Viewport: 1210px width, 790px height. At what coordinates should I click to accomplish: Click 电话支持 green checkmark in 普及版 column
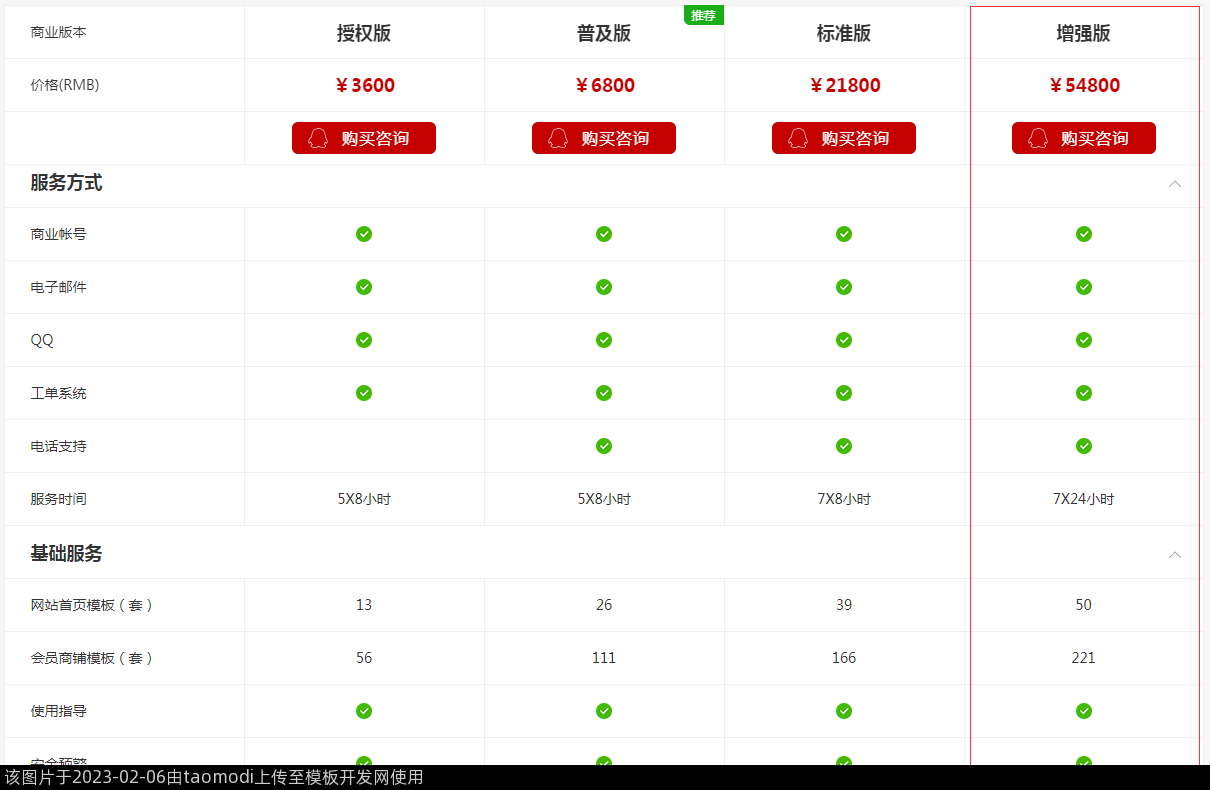click(604, 446)
